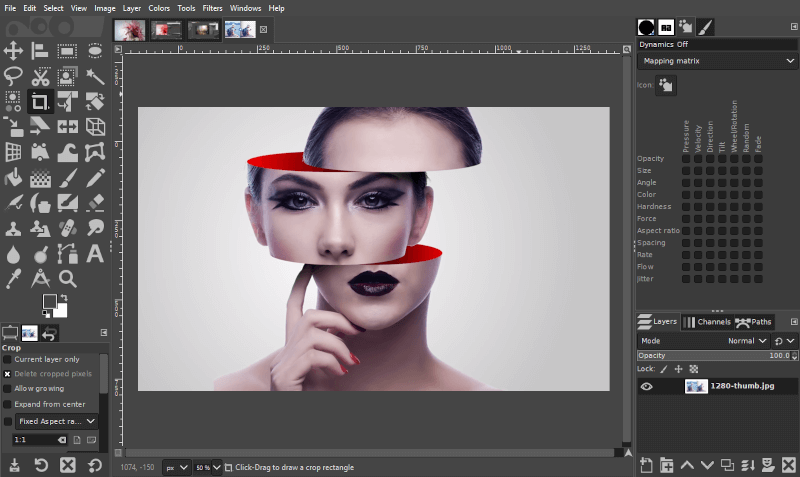Choose the Fuzzy Select magic wand

point(95,75)
